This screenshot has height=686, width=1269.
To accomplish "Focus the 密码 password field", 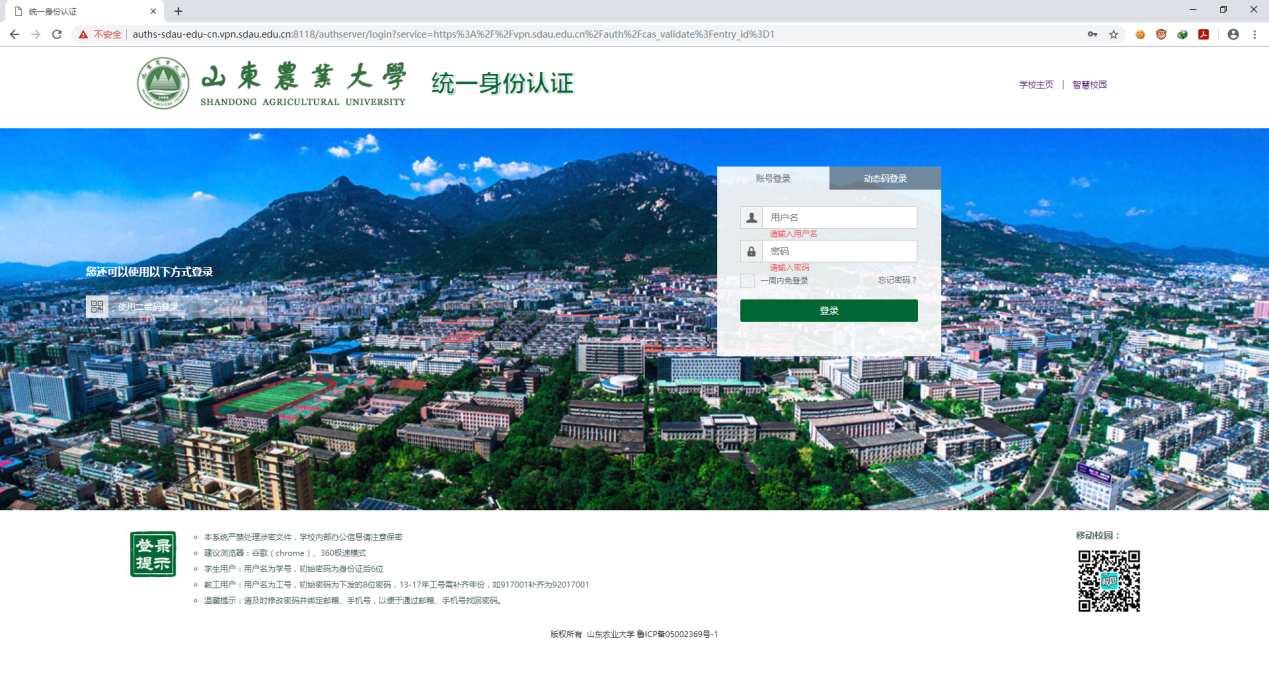I will click(838, 251).
